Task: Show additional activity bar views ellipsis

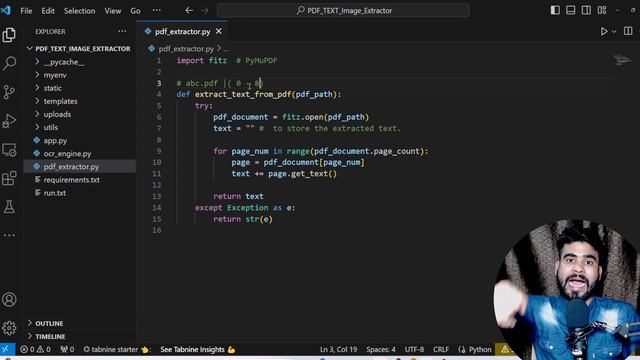Action: click(x=9, y=235)
